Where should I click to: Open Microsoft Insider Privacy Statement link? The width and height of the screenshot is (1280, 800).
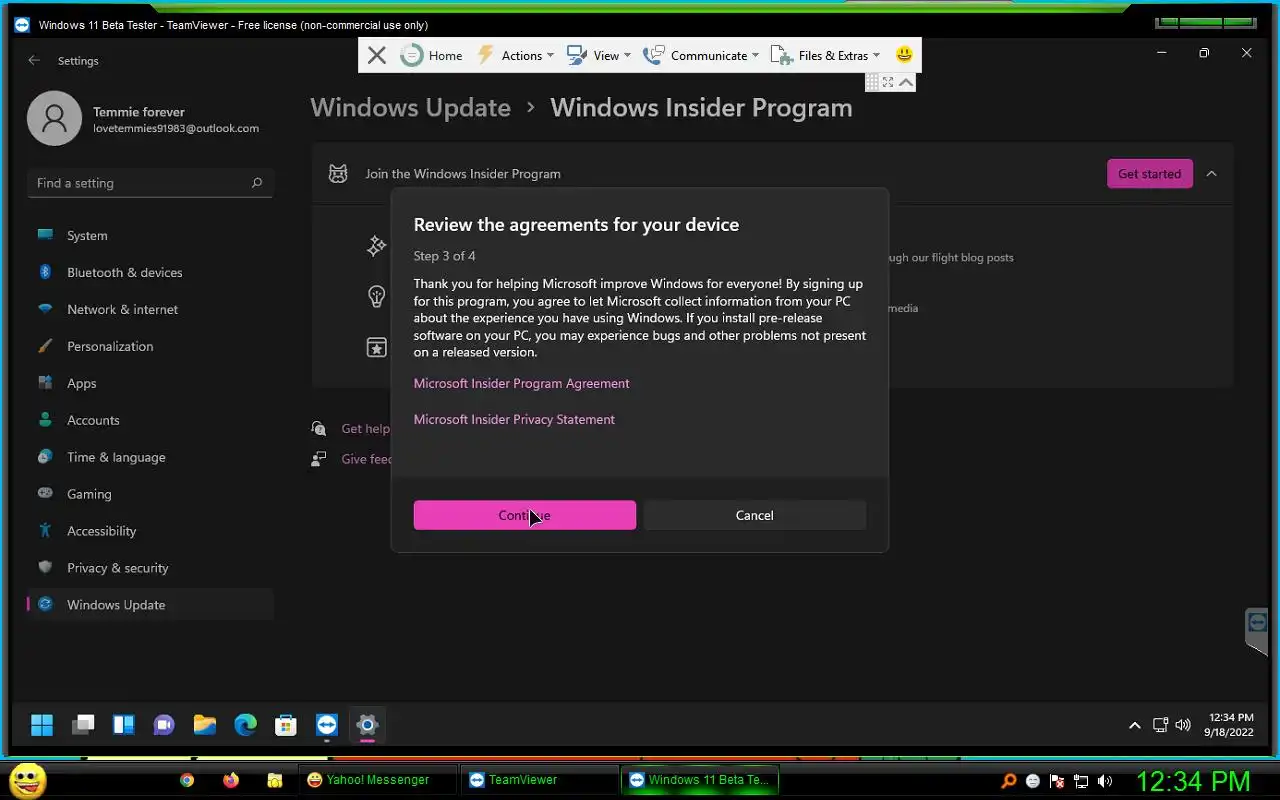point(514,419)
